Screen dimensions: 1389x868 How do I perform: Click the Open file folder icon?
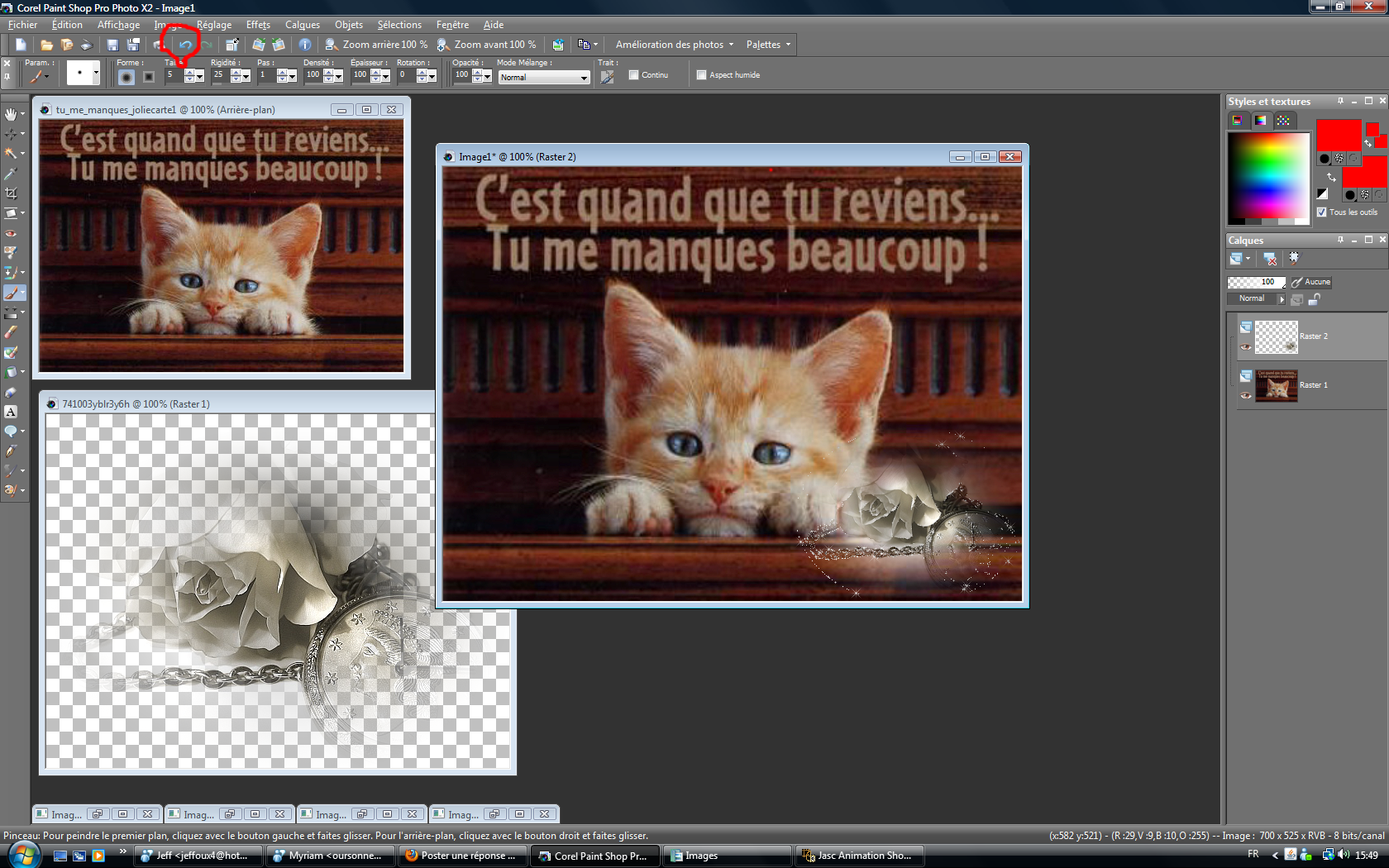47,45
